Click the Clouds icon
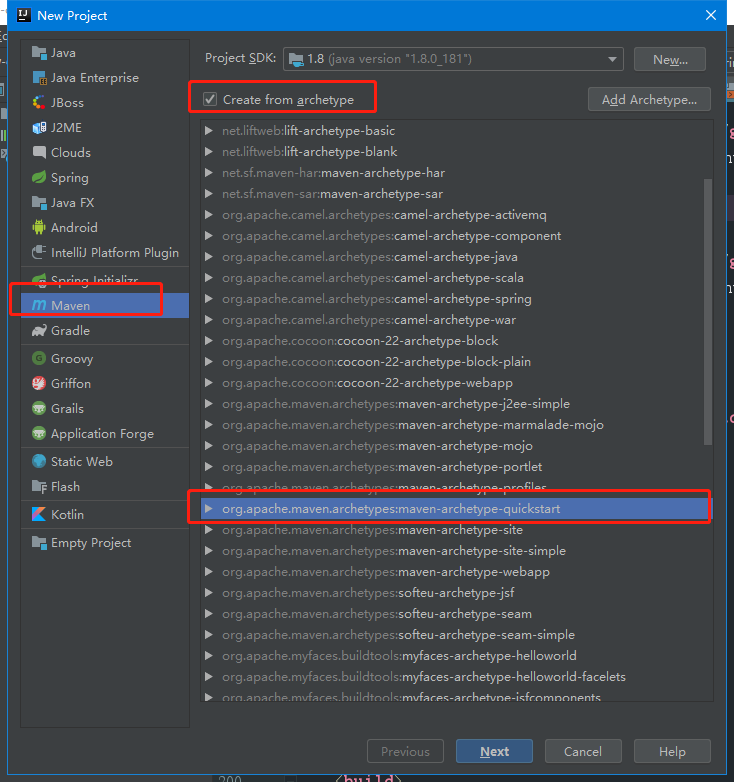 tap(39, 152)
